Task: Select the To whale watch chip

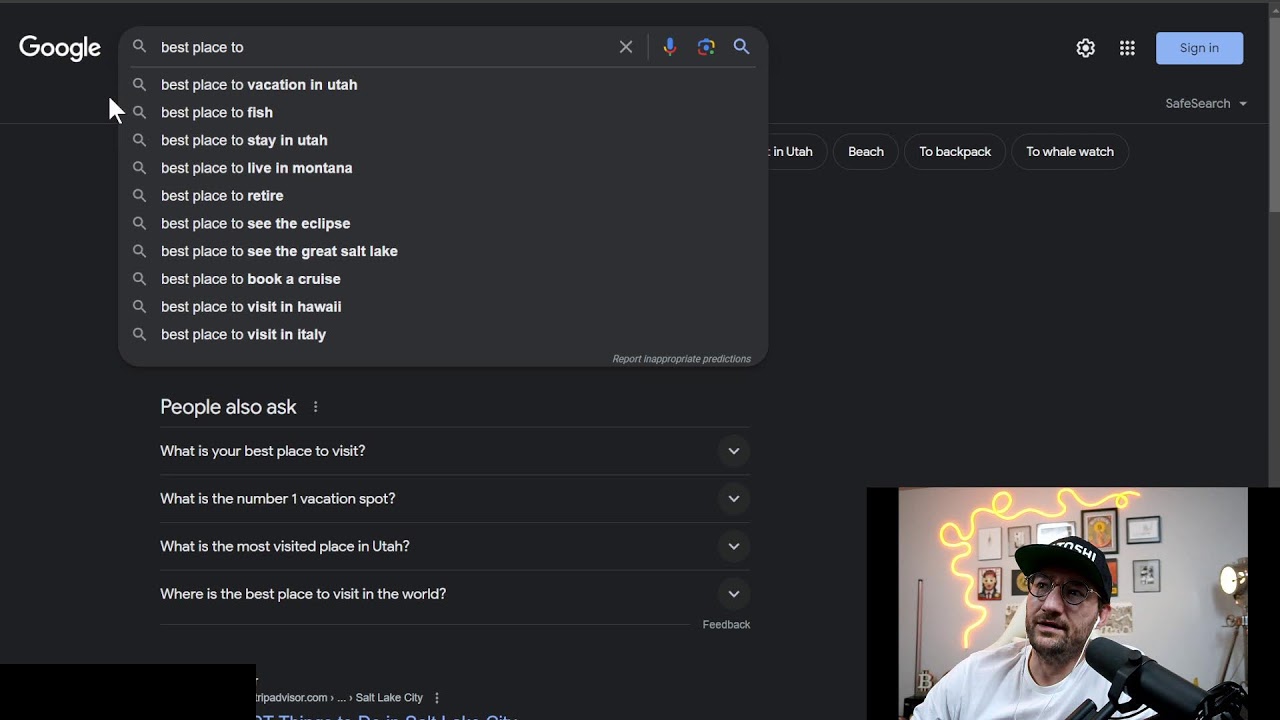Action: coord(1069,152)
